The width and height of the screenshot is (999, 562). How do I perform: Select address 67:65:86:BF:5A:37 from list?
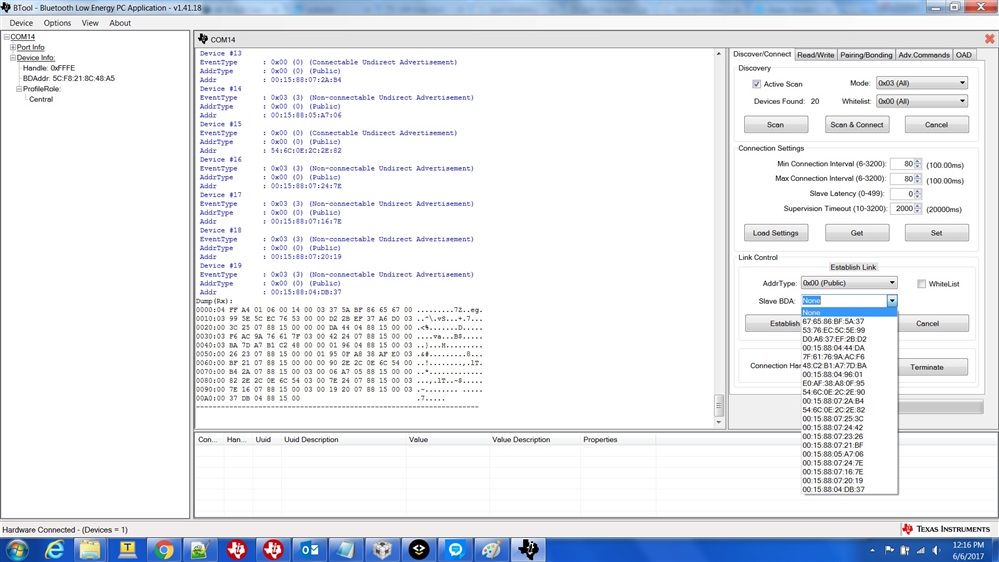click(x=849, y=322)
